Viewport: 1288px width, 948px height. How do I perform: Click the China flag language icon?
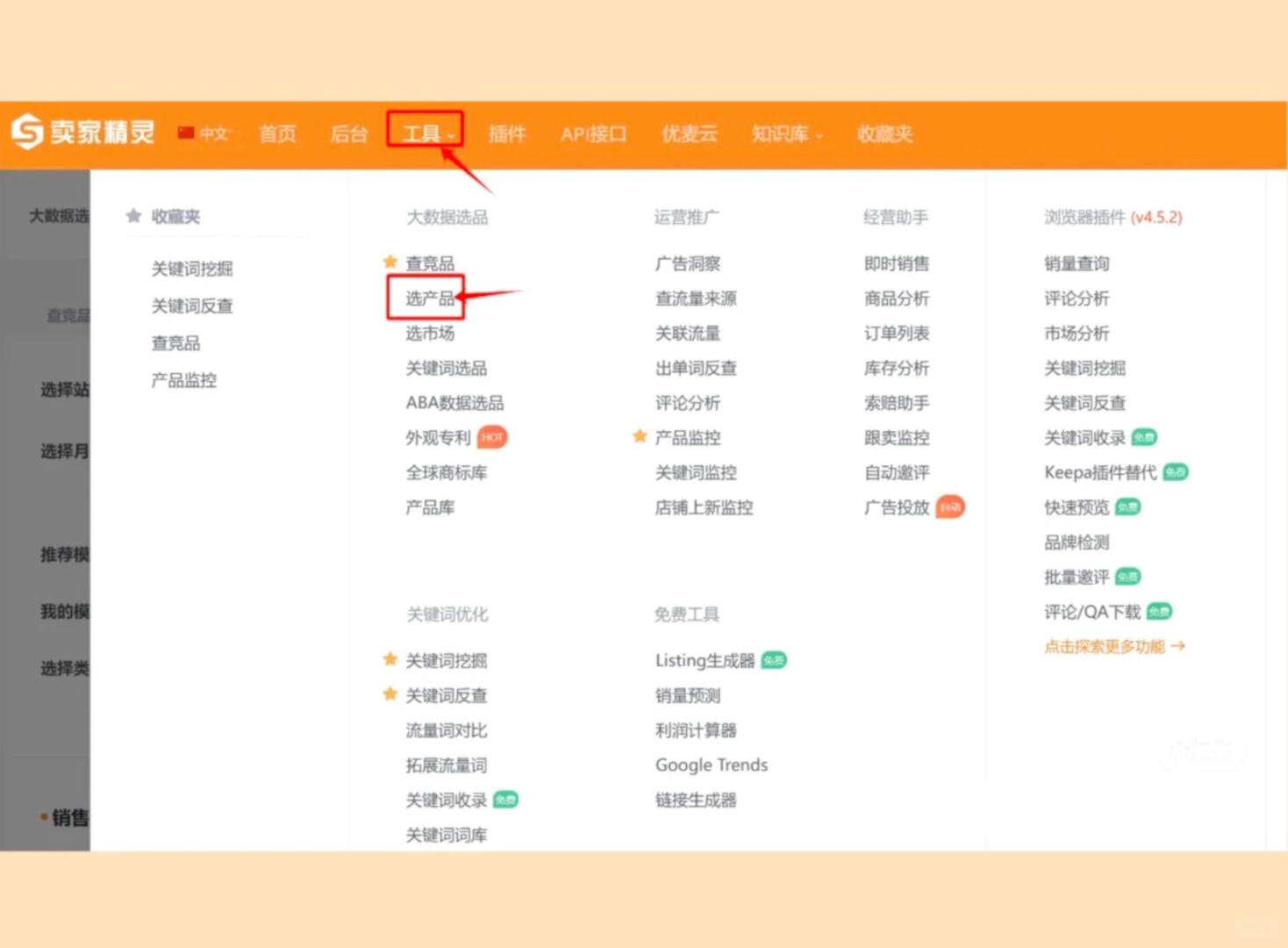[185, 133]
